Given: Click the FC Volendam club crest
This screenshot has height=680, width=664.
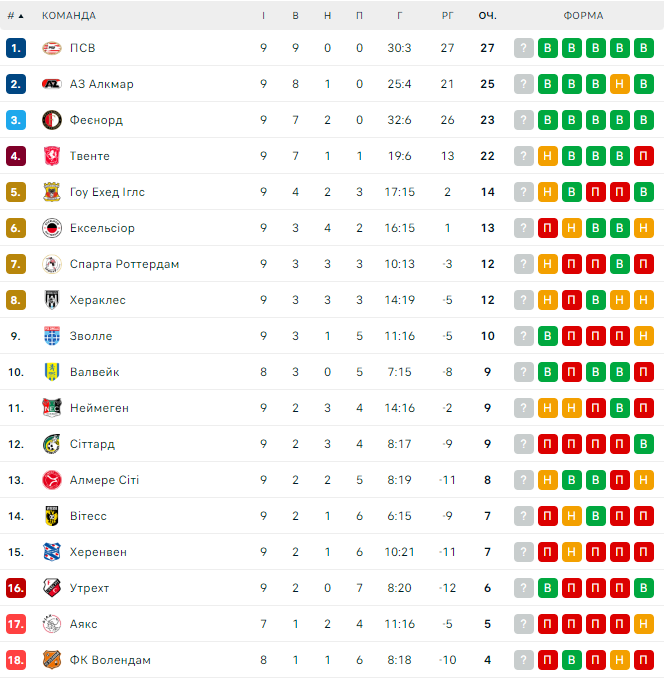Looking at the screenshot, I should [x=52, y=660].
